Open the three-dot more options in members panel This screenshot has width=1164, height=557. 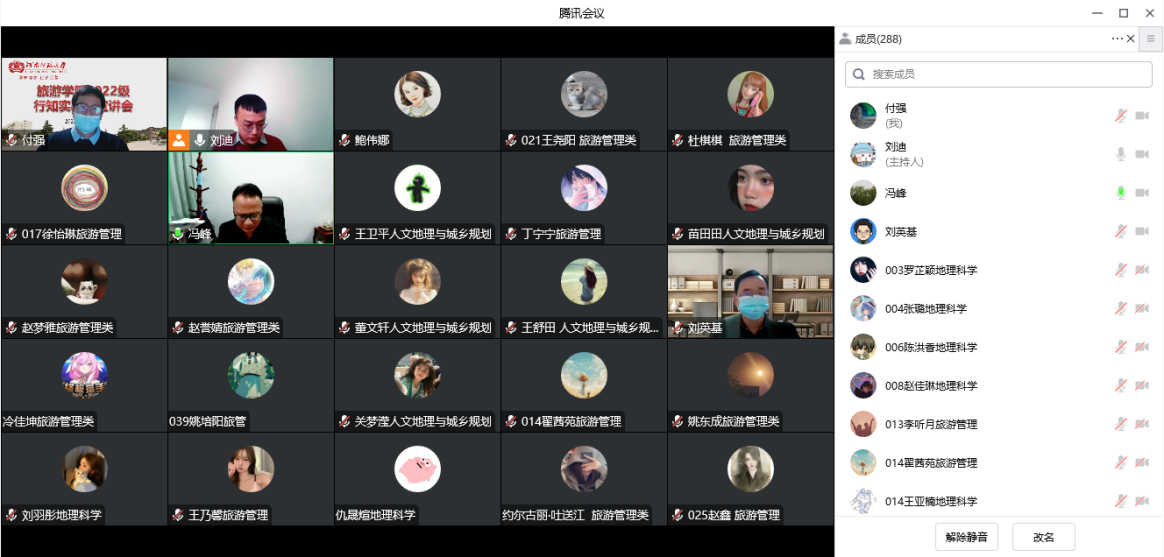point(1117,39)
